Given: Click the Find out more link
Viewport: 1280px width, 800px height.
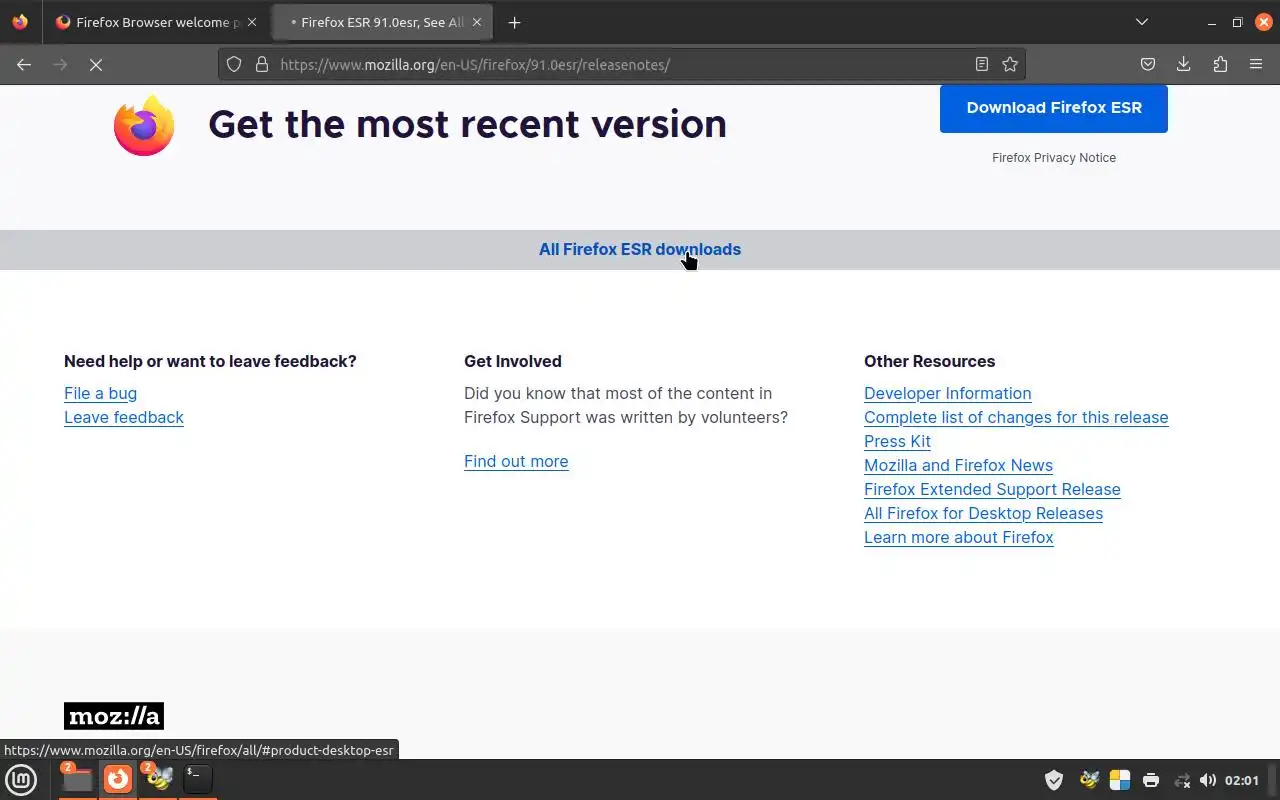Looking at the screenshot, I should tap(516, 461).
